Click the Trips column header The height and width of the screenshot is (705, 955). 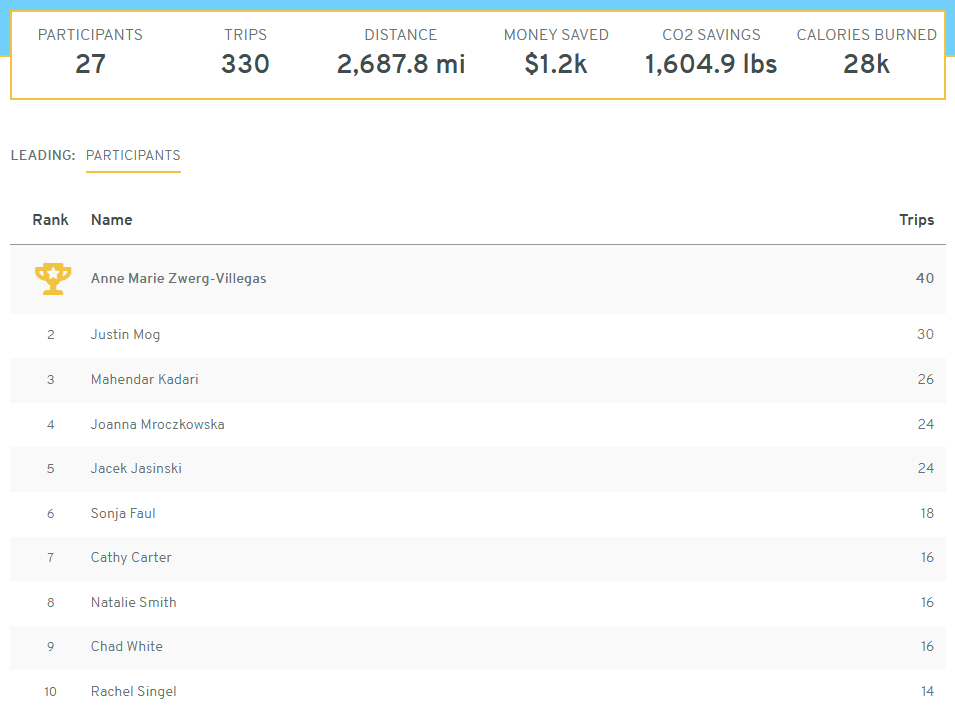(916, 220)
